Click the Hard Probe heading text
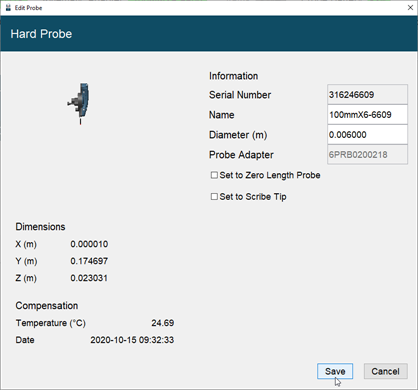This screenshot has height=390, width=418. point(41,34)
